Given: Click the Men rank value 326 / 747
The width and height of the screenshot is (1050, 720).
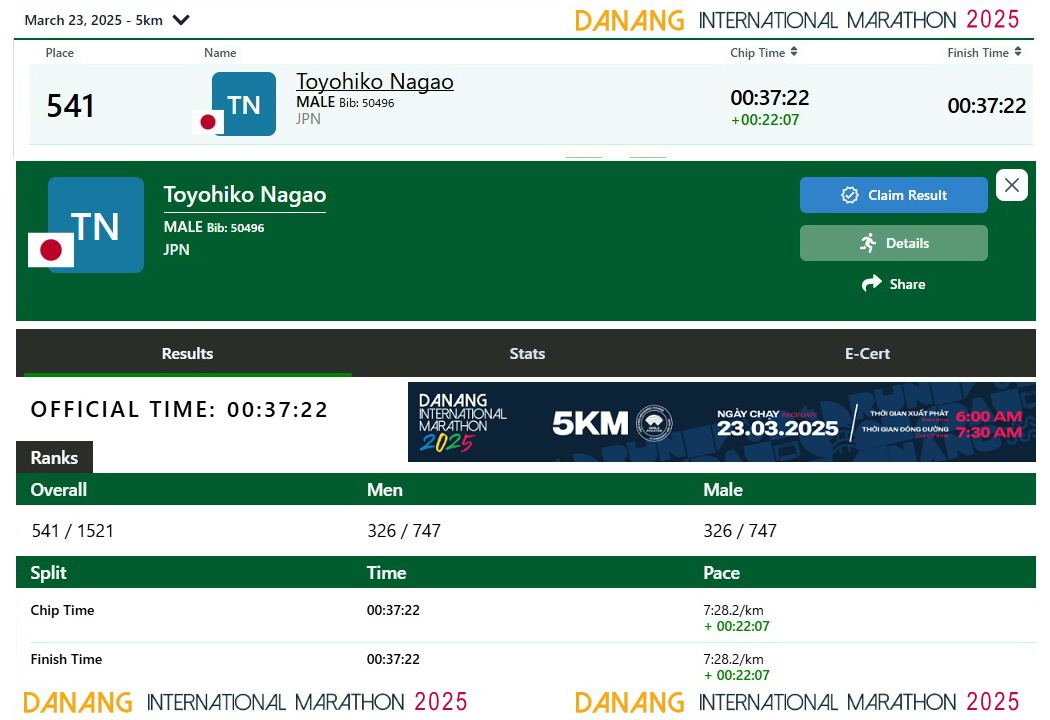Looking at the screenshot, I should [x=404, y=530].
